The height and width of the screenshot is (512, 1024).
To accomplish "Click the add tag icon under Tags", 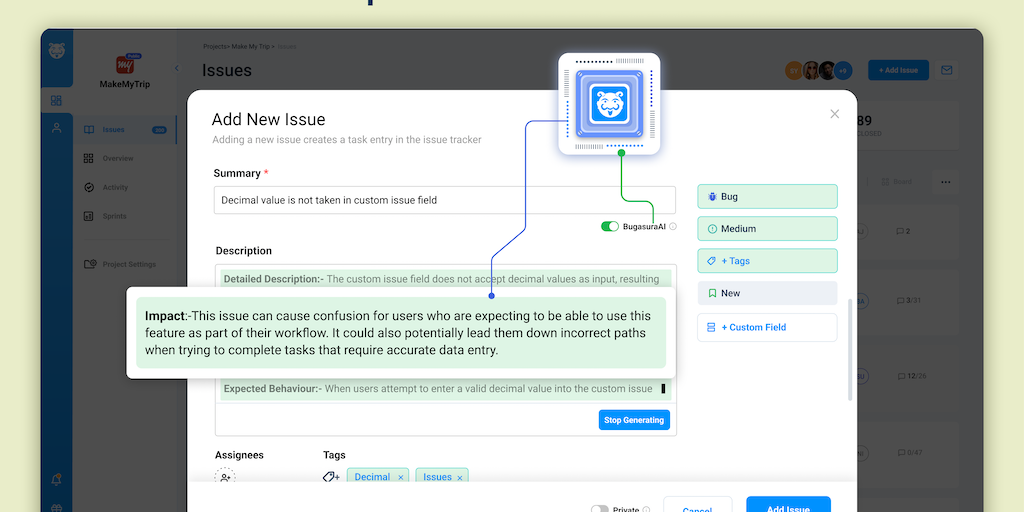I will [x=331, y=477].
